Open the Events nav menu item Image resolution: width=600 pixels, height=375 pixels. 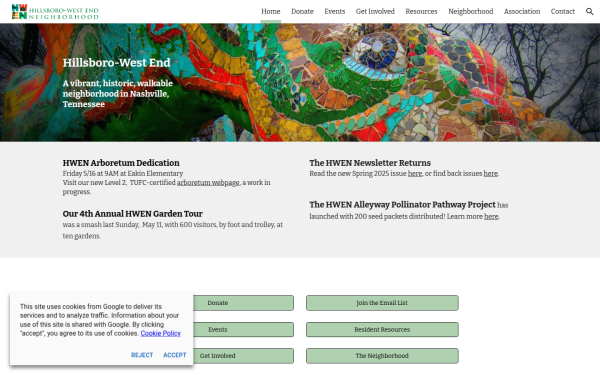(335, 11)
